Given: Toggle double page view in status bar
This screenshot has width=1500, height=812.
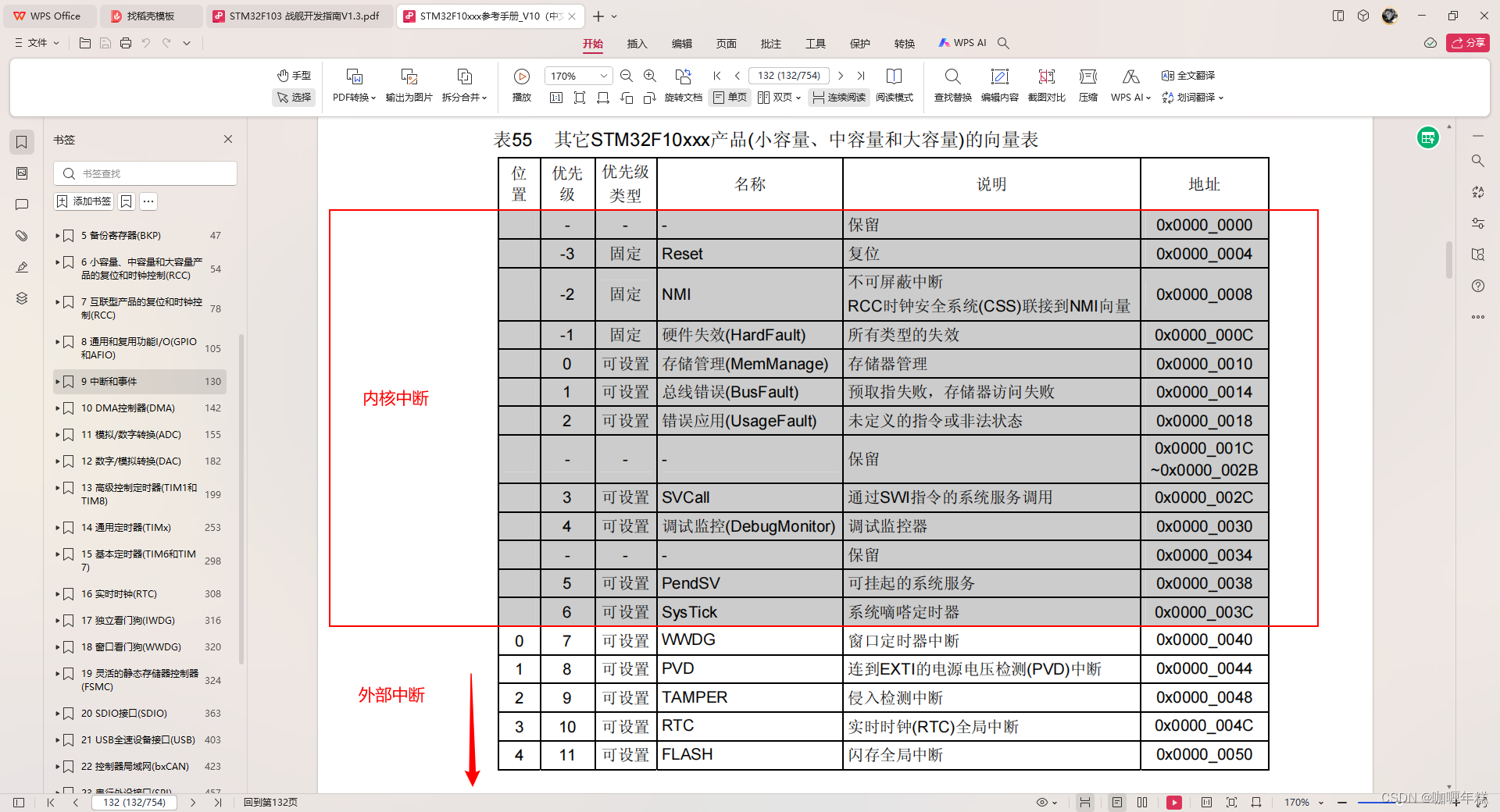Looking at the screenshot, I should [x=1142, y=803].
